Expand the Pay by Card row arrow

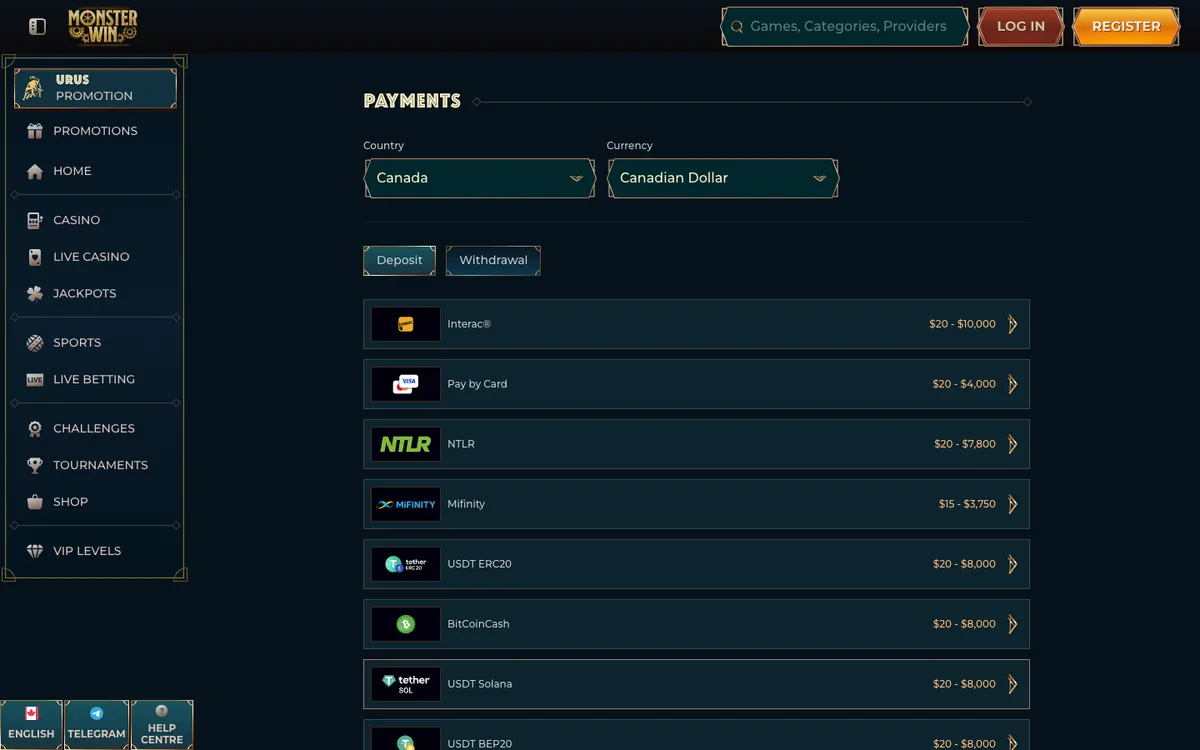[1012, 384]
